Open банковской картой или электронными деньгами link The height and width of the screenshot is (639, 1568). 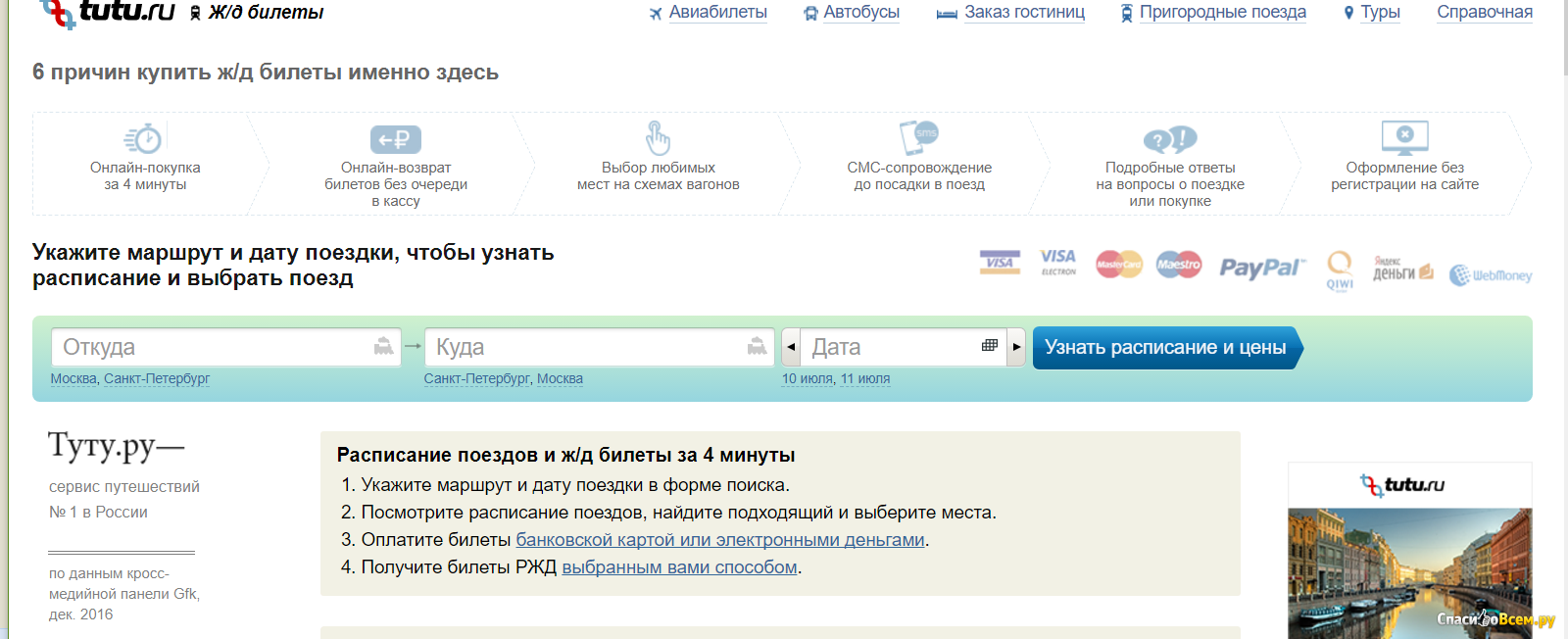[720, 540]
